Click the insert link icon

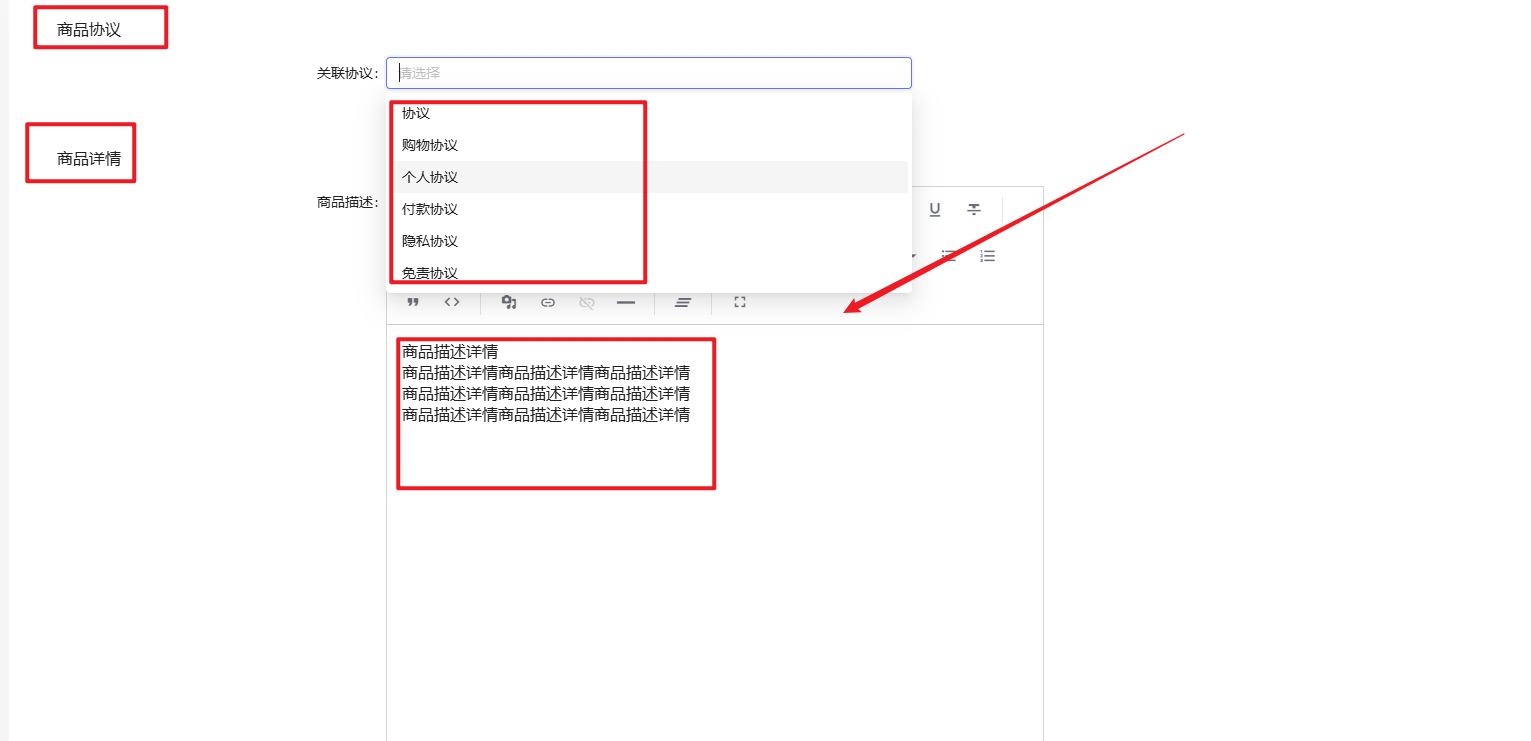tap(548, 302)
